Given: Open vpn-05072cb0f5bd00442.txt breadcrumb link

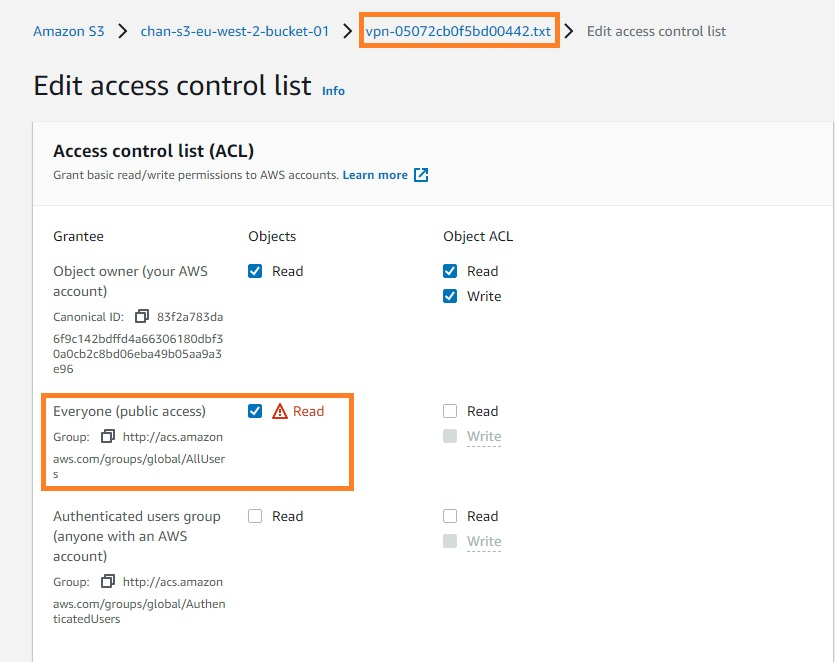Looking at the screenshot, I should [459, 31].
